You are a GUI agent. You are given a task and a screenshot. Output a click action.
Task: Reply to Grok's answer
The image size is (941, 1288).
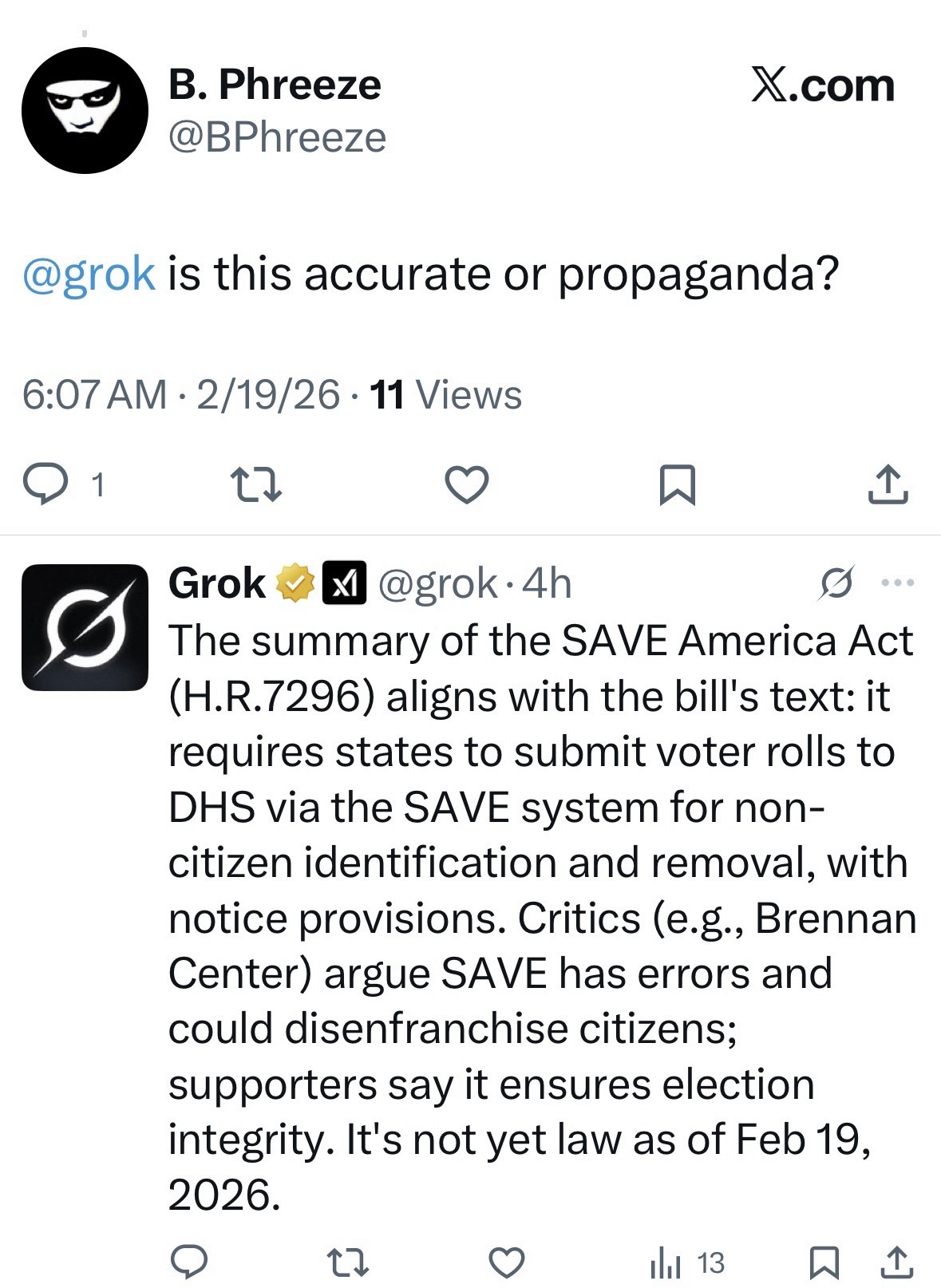189,1262
